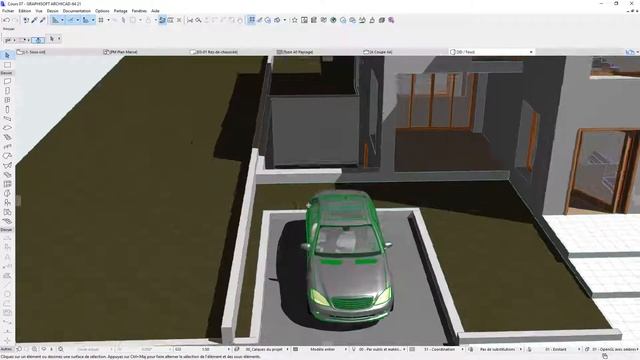Screen dimensions: 640x360
Task: Toggle the highlighted quick selection info-box button
Action: point(38,40)
